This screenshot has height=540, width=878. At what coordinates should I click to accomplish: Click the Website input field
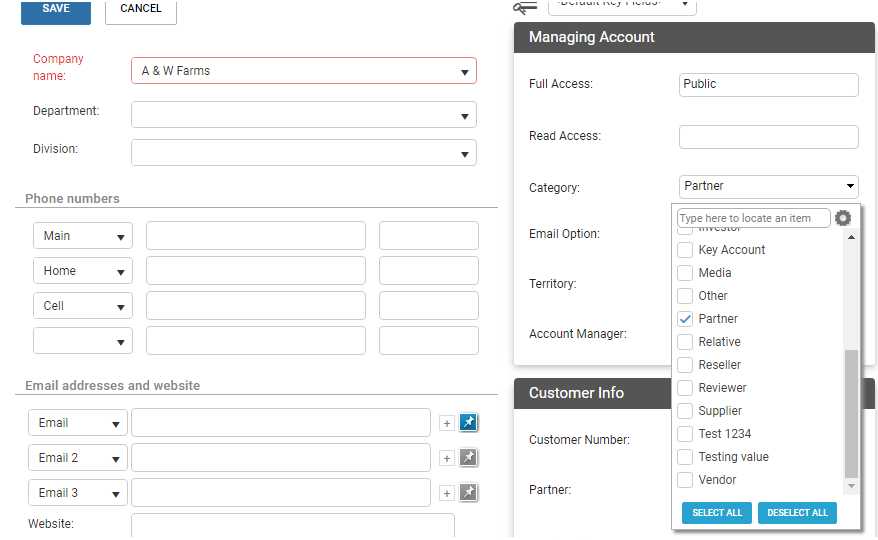pos(293,525)
